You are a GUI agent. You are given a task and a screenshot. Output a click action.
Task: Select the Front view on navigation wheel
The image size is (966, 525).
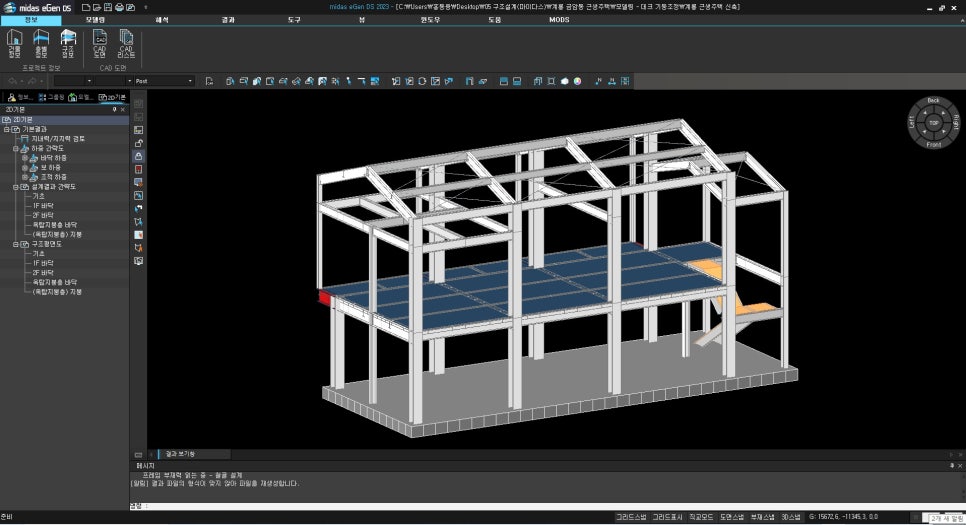tap(933, 144)
